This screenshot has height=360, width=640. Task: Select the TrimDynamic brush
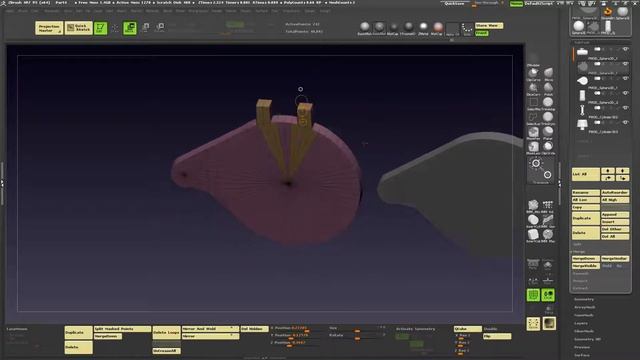click(548, 118)
